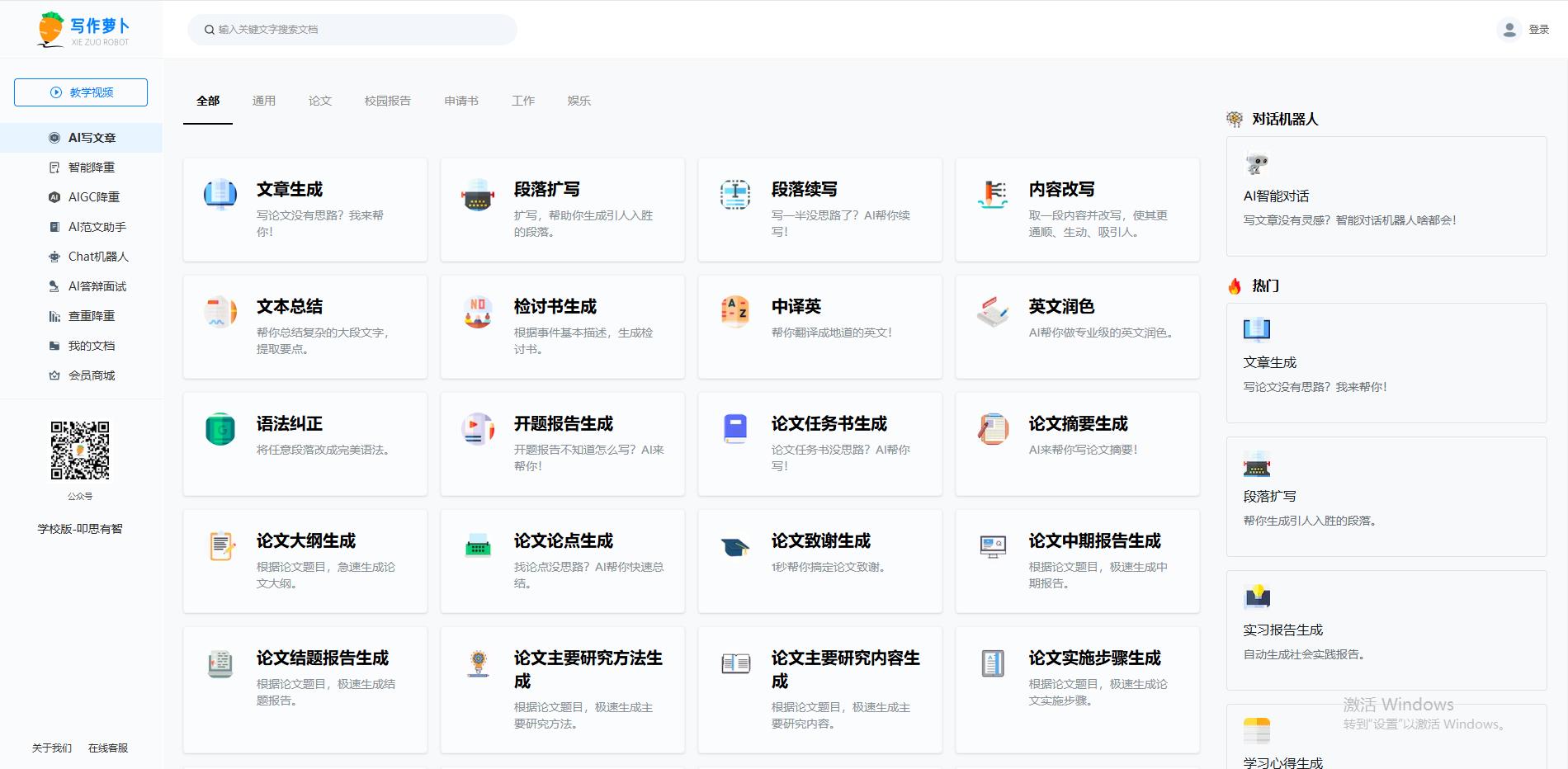Image resolution: width=1568 pixels, height=769 pixels.
Task: Click the 文章生成 card icon
Action: pyautogui.click(x=220, y=195)
